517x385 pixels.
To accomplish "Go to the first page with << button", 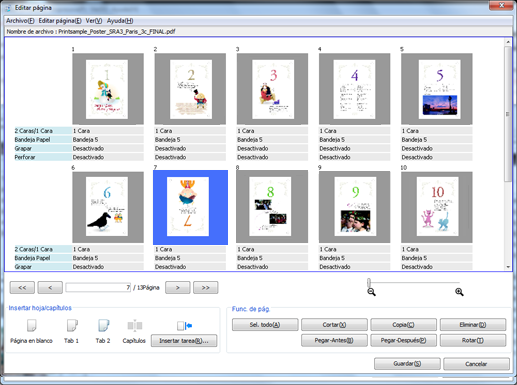I will (x=22, y=288).
